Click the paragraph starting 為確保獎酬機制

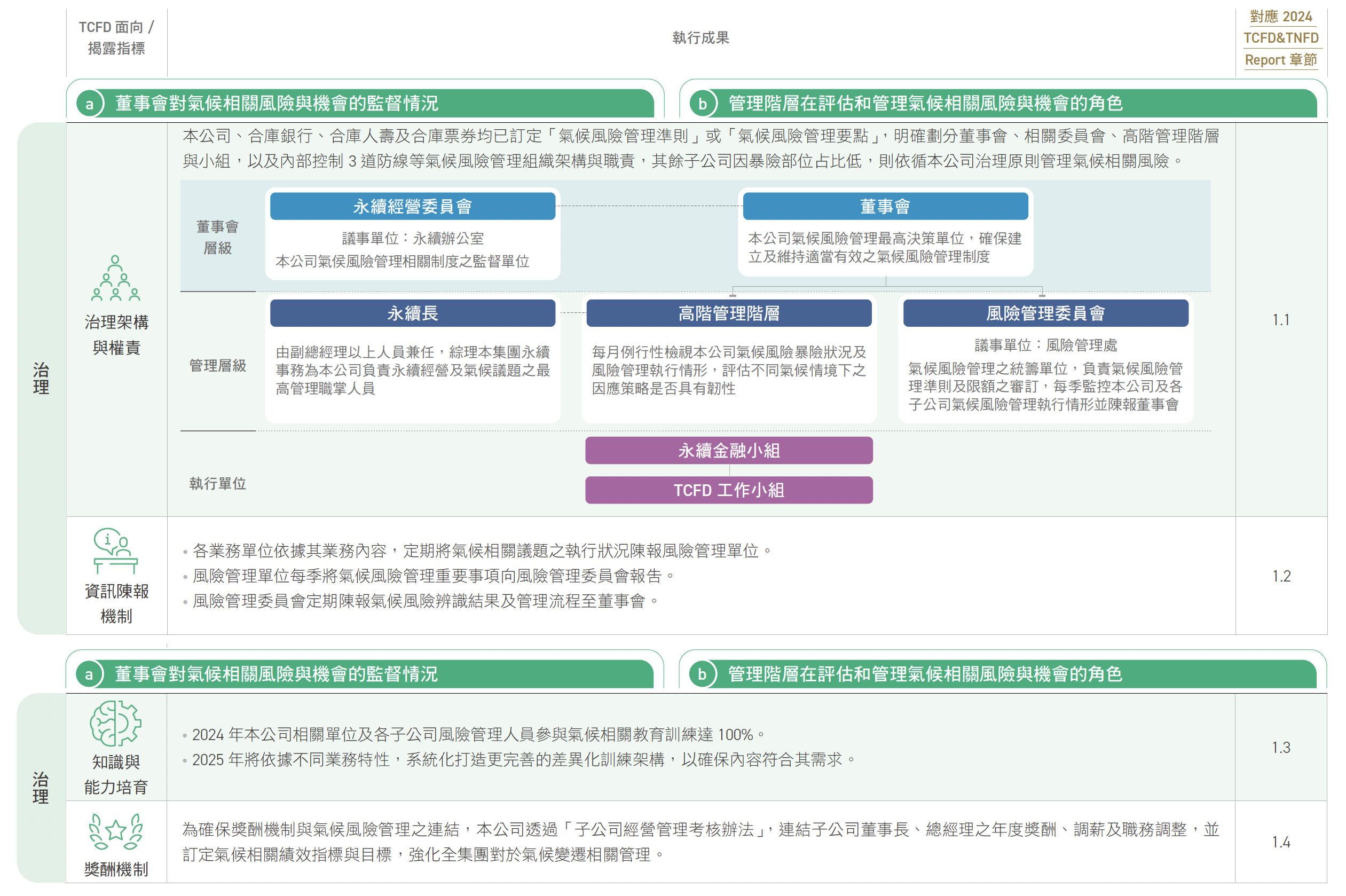[x=700, y=842]
